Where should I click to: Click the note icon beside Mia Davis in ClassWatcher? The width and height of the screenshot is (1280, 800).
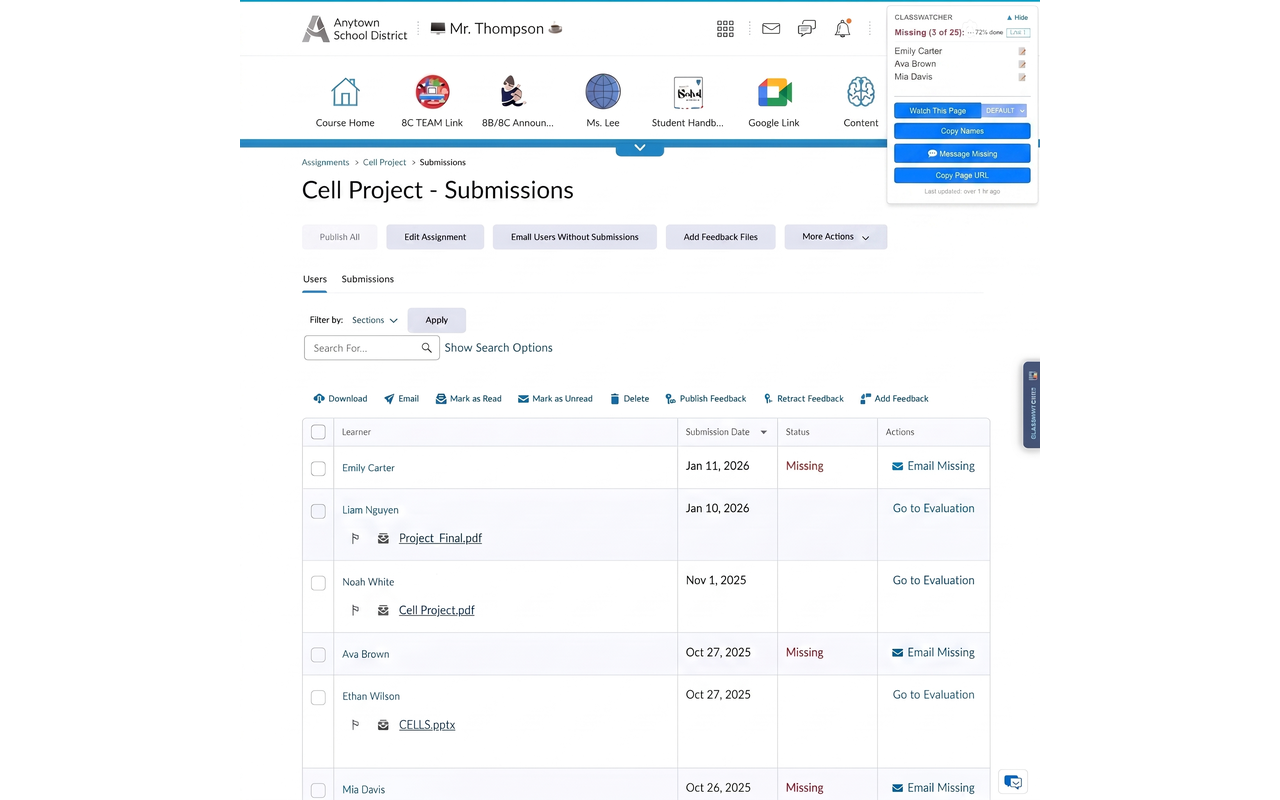click(1022, 77)
